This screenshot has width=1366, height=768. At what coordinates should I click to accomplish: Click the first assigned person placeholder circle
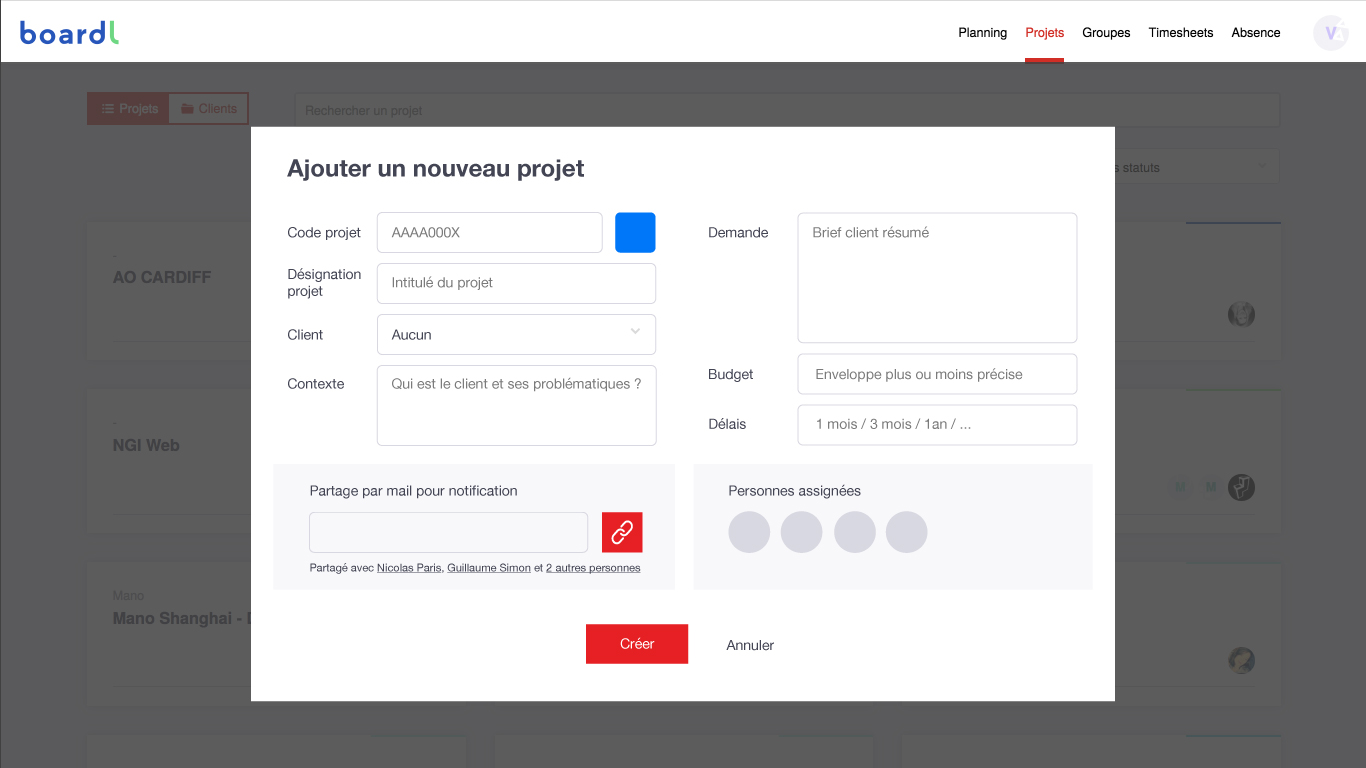tap(749, 532)
